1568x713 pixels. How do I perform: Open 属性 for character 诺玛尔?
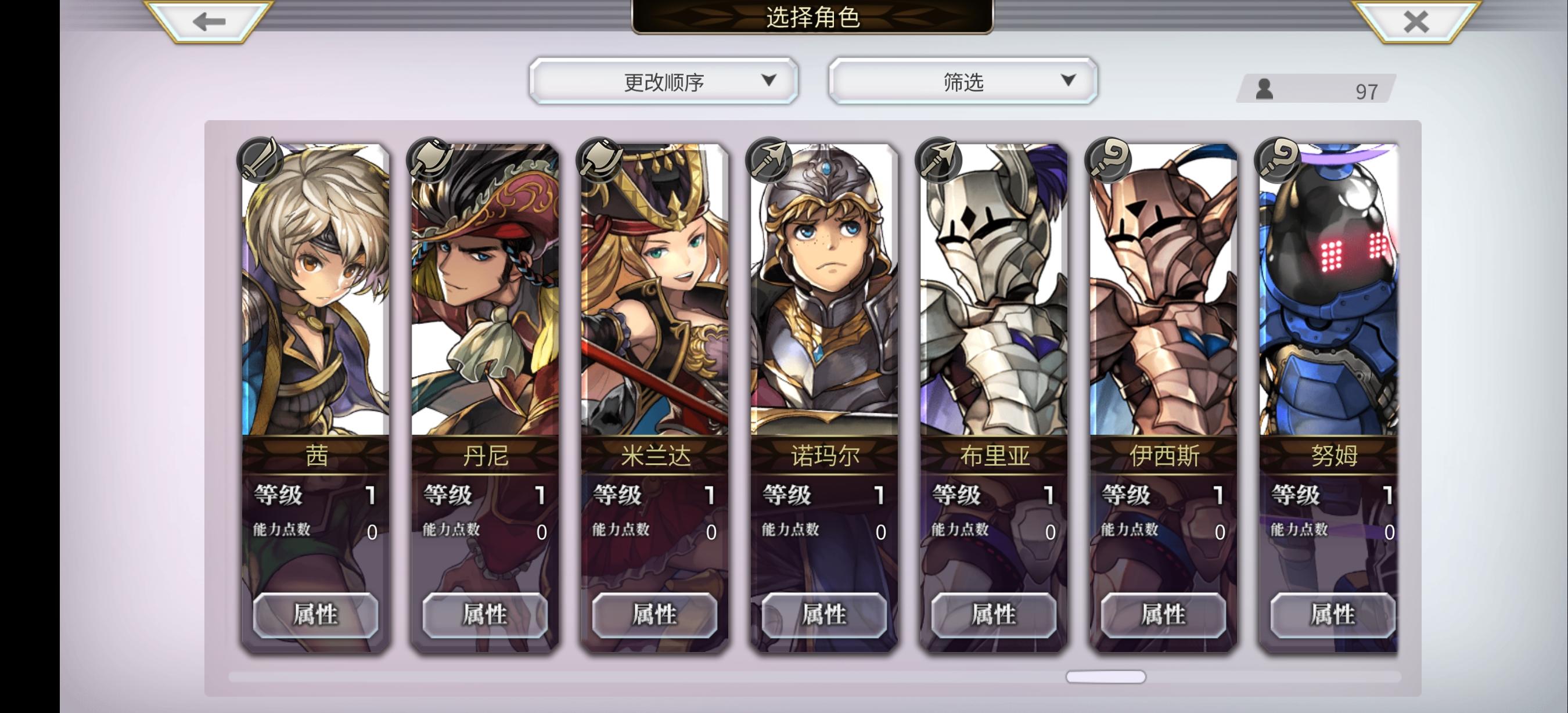click(x=824, y=614)
